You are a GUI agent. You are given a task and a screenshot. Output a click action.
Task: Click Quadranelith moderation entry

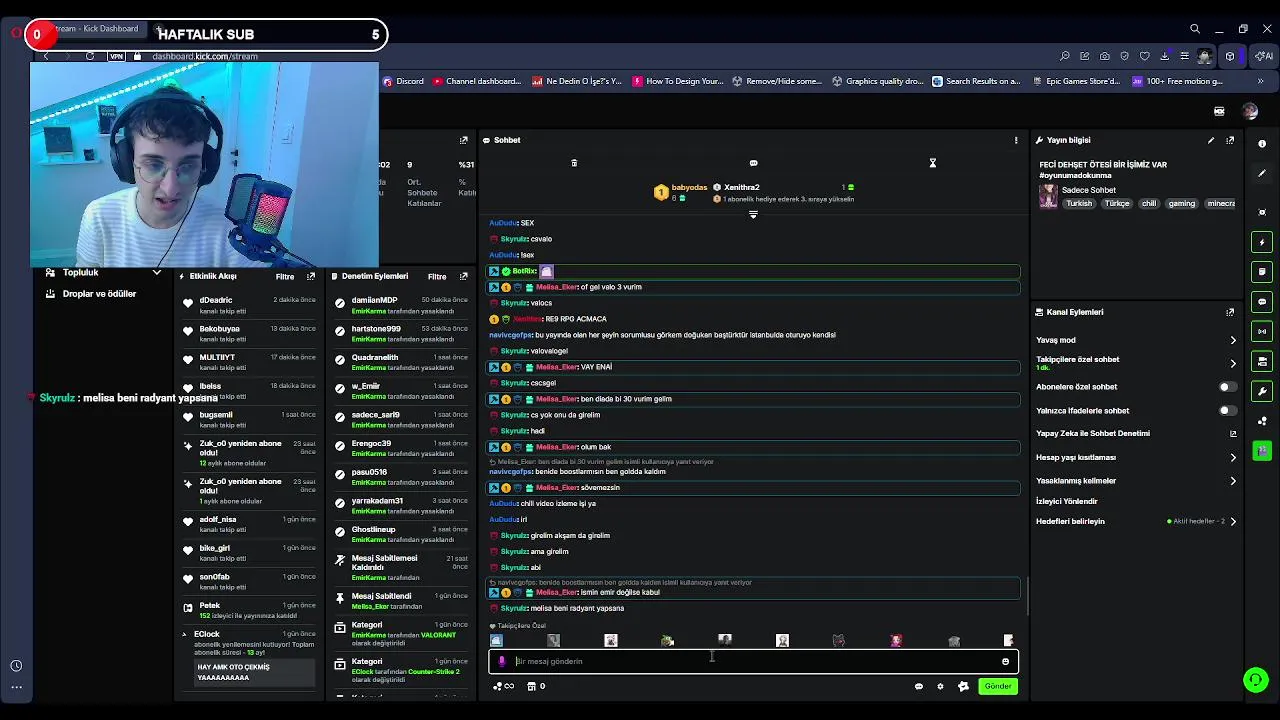pyautogui.click(x=402, y=362)
